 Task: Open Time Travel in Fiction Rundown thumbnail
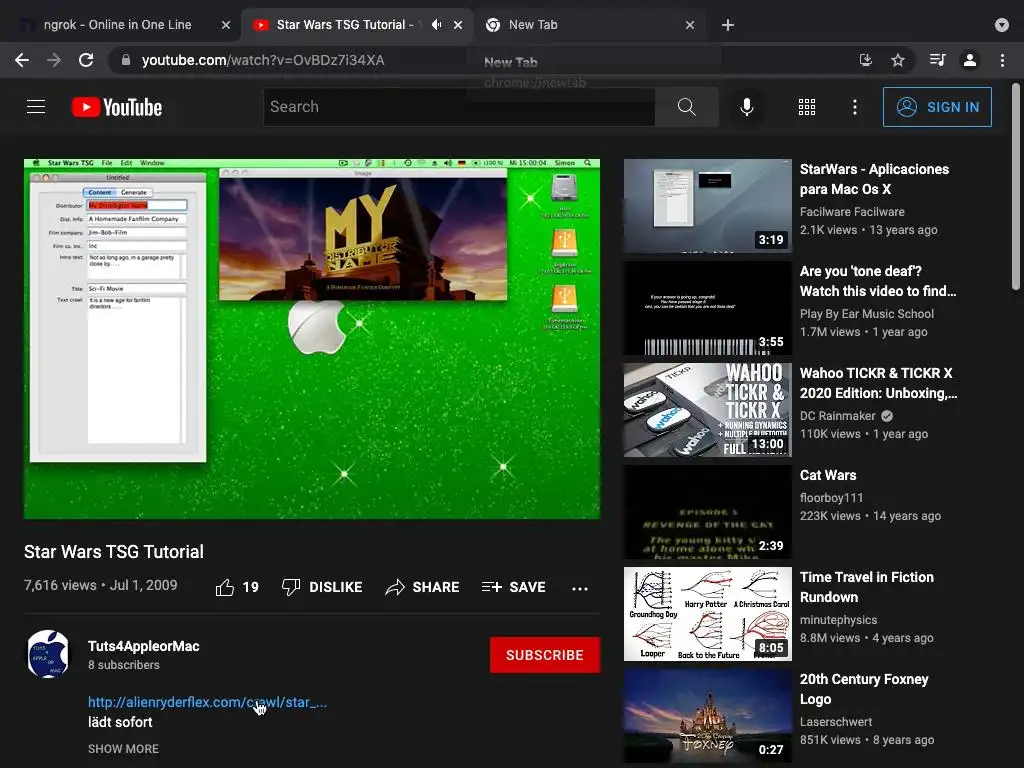(707, 614)
